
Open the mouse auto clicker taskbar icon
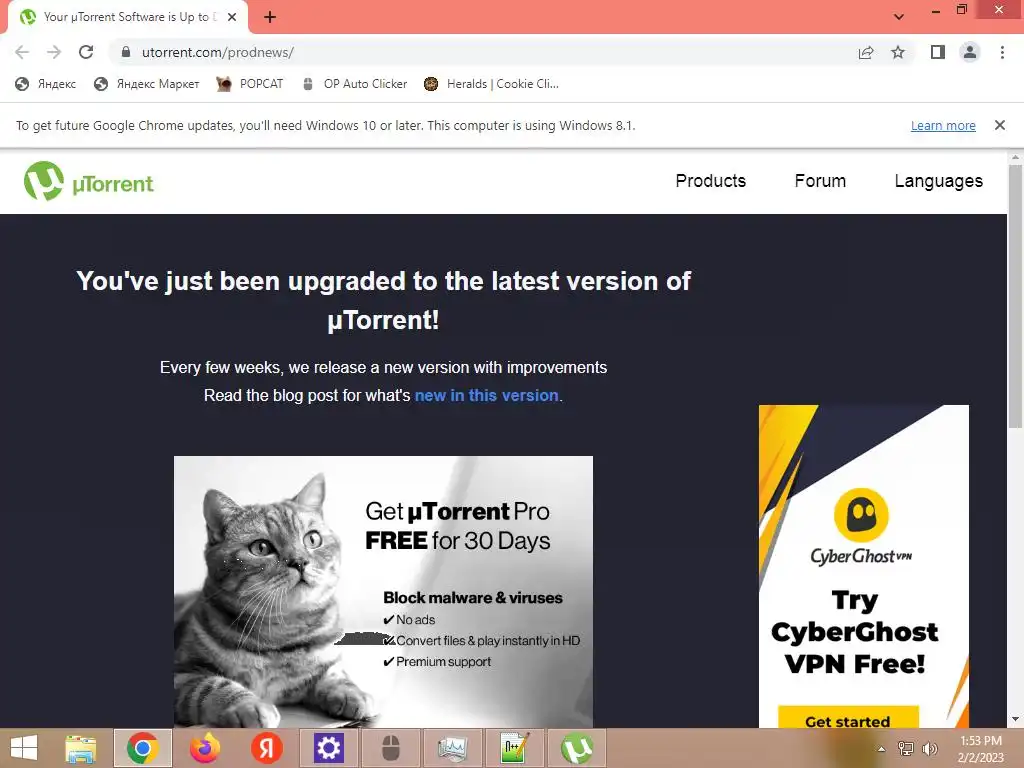(x=391, y=748)
